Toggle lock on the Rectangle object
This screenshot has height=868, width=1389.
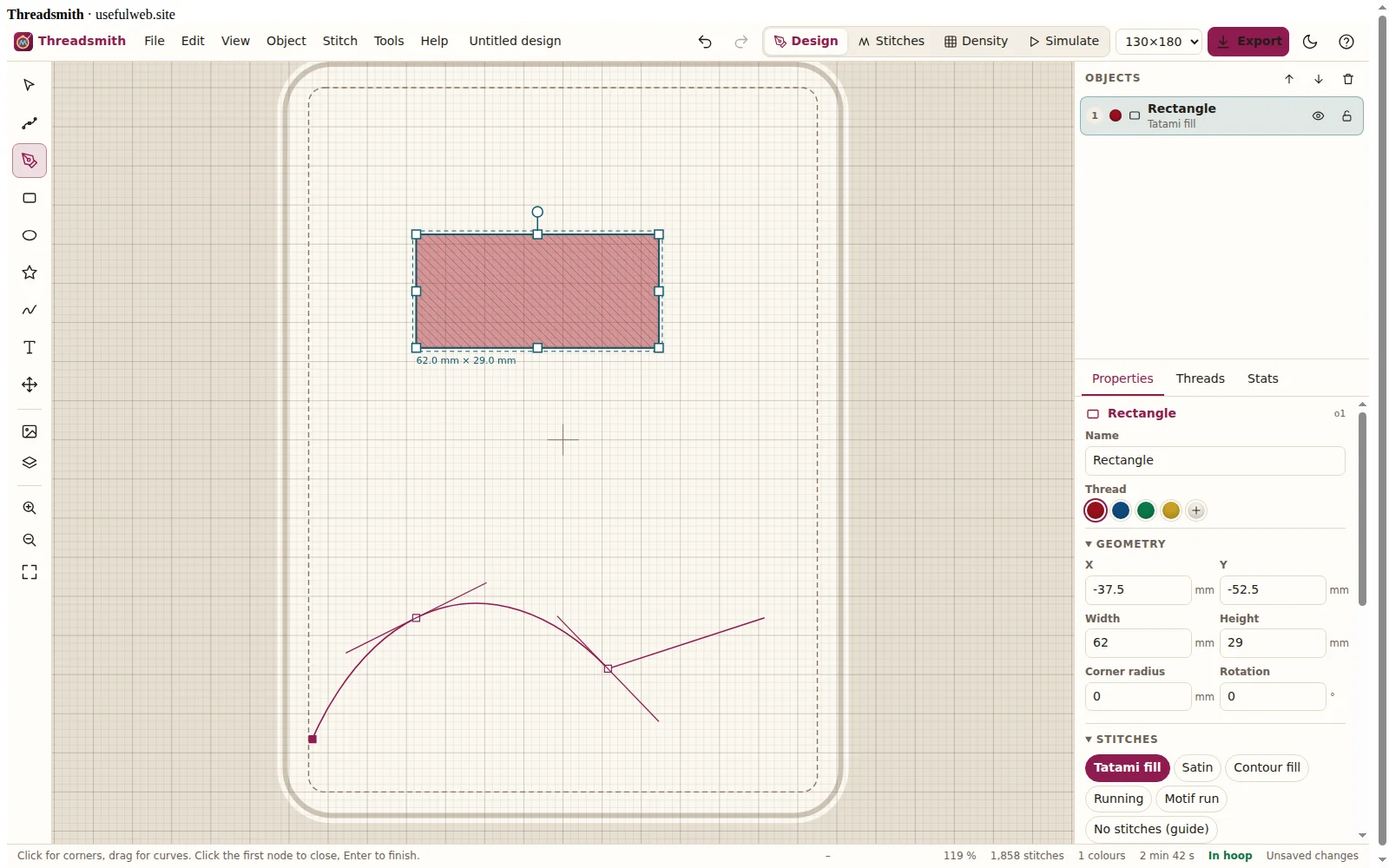click(1346, 116)
